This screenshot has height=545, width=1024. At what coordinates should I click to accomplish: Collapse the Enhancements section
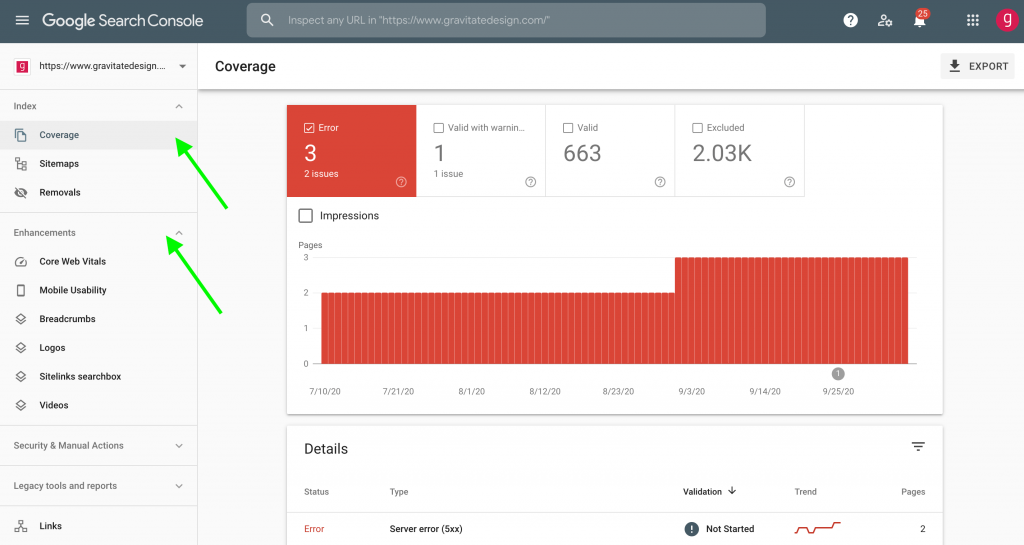[179, 233]
